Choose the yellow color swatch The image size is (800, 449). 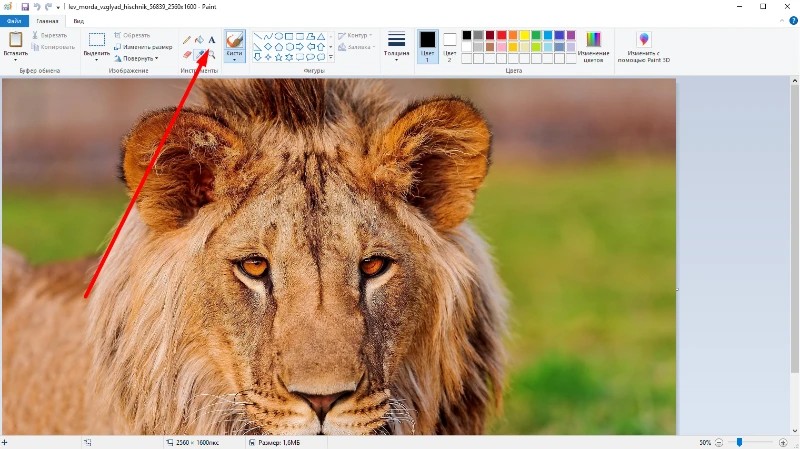(524, 36)
